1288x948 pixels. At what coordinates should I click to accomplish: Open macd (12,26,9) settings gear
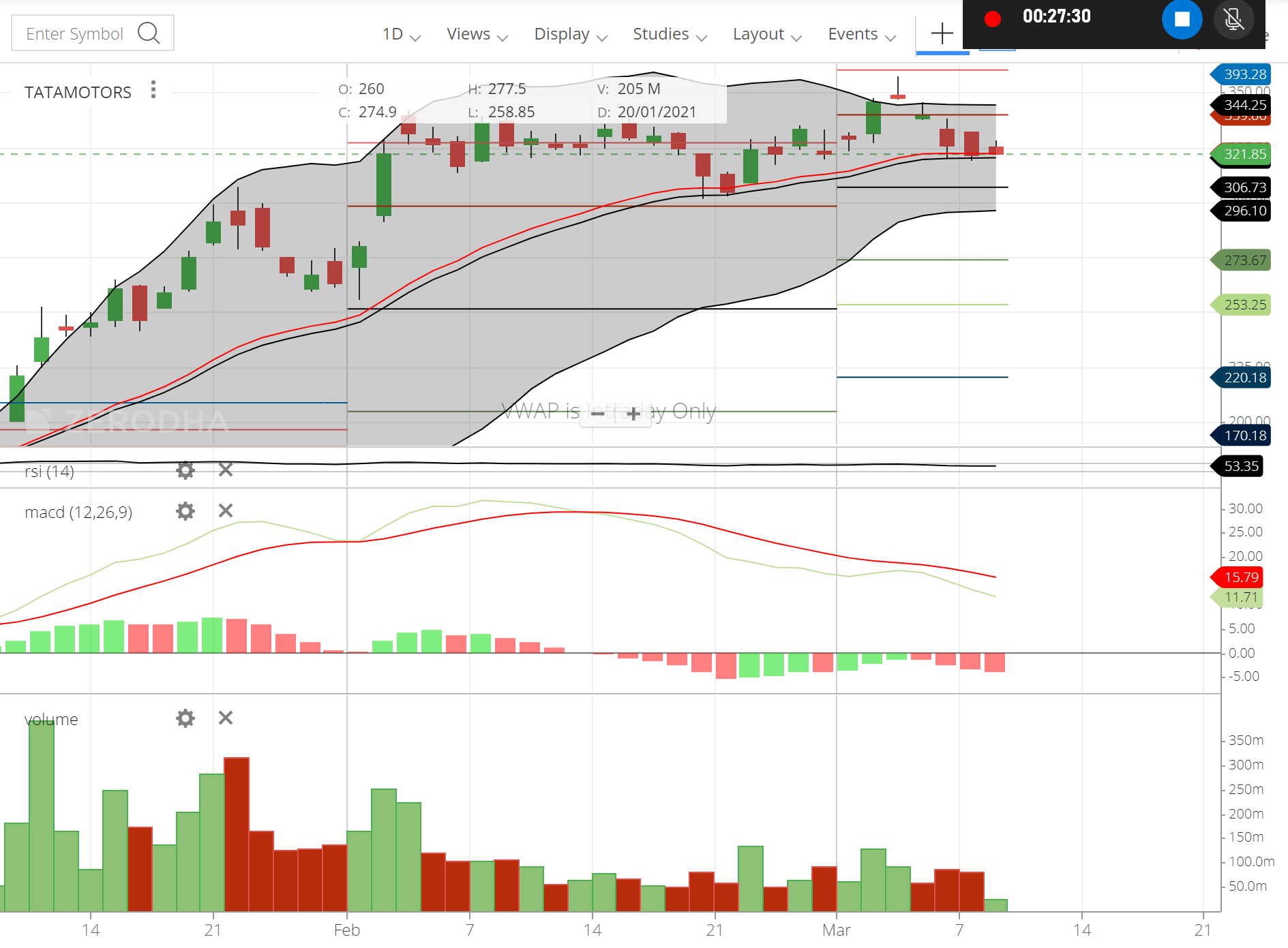[185, 511]
